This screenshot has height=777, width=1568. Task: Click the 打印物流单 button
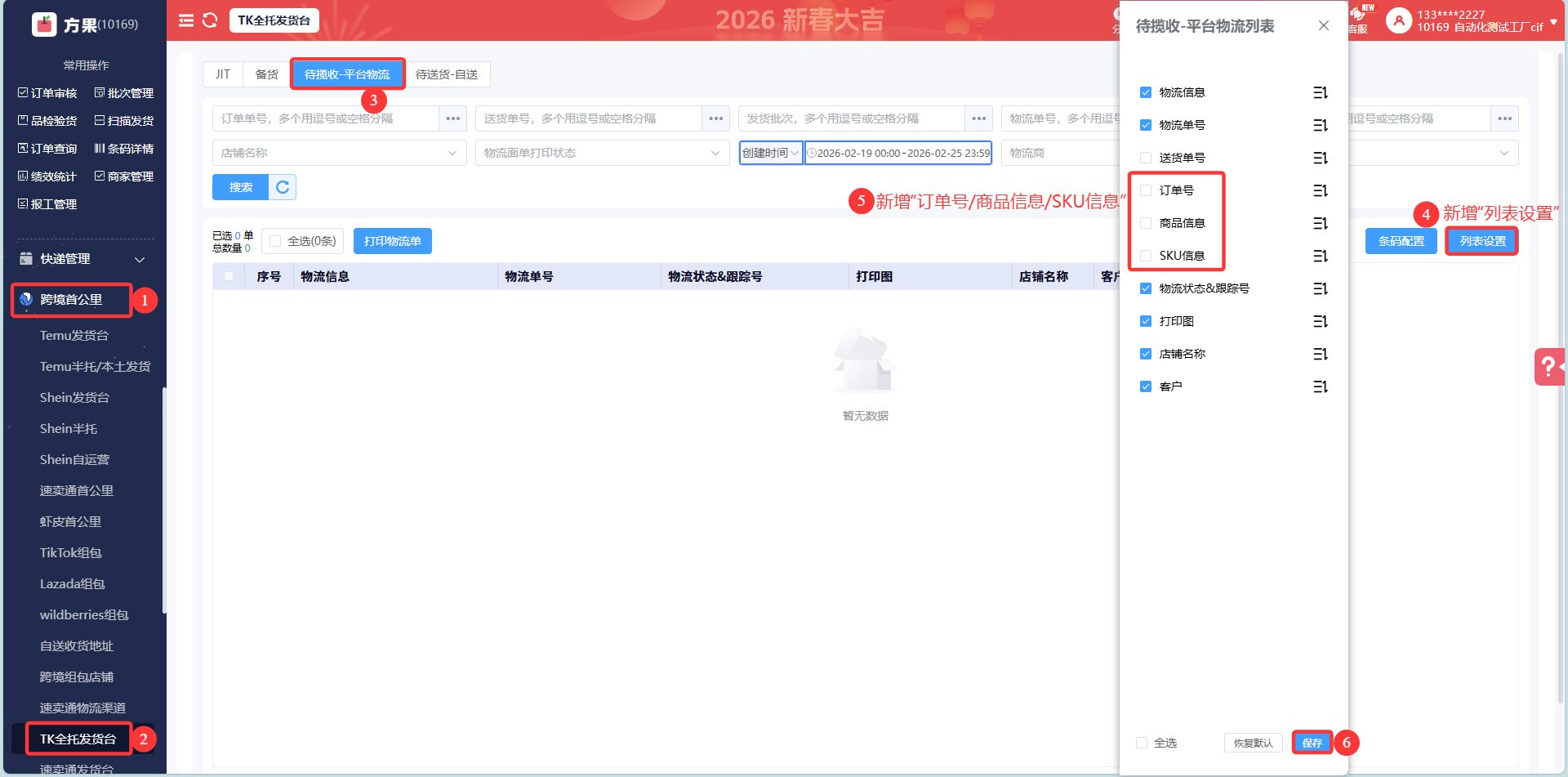[x=393, y=241]
